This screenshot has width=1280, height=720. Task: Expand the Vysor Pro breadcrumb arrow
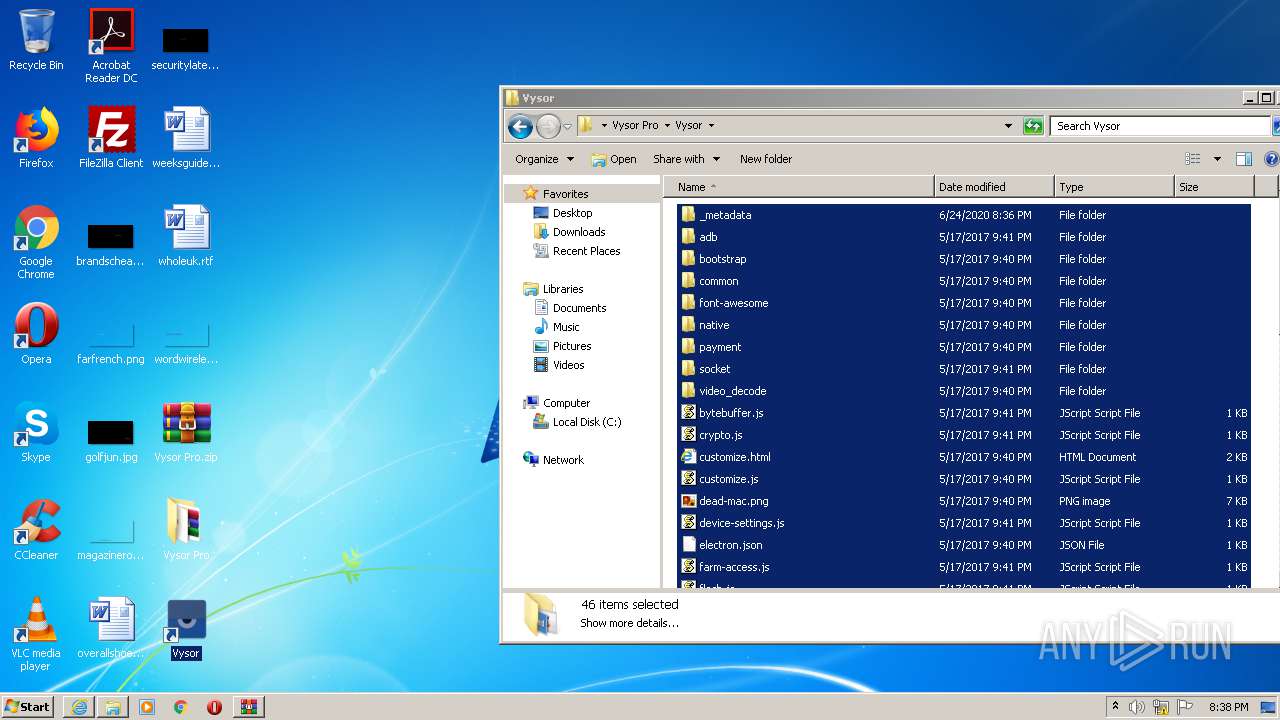(x=667, y=126)
